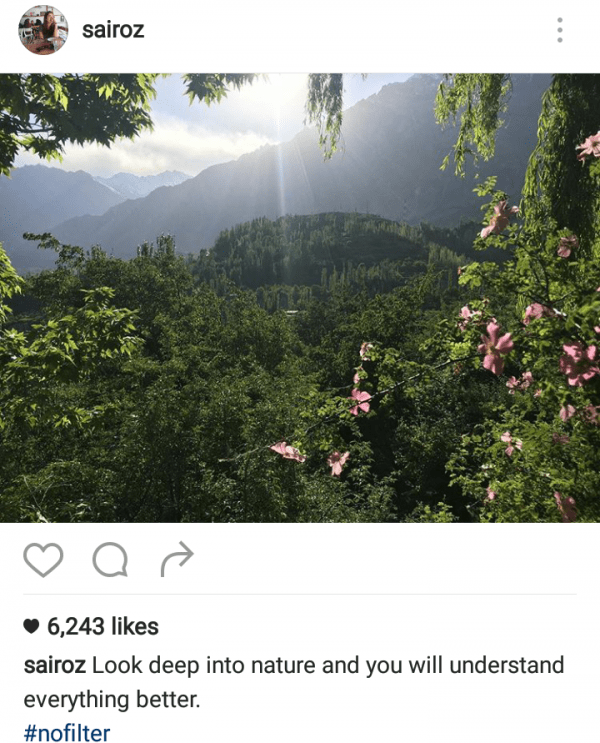Open the #nofilter hashtag
Viewport: 600px width, 743px height.
click(67, 733)
